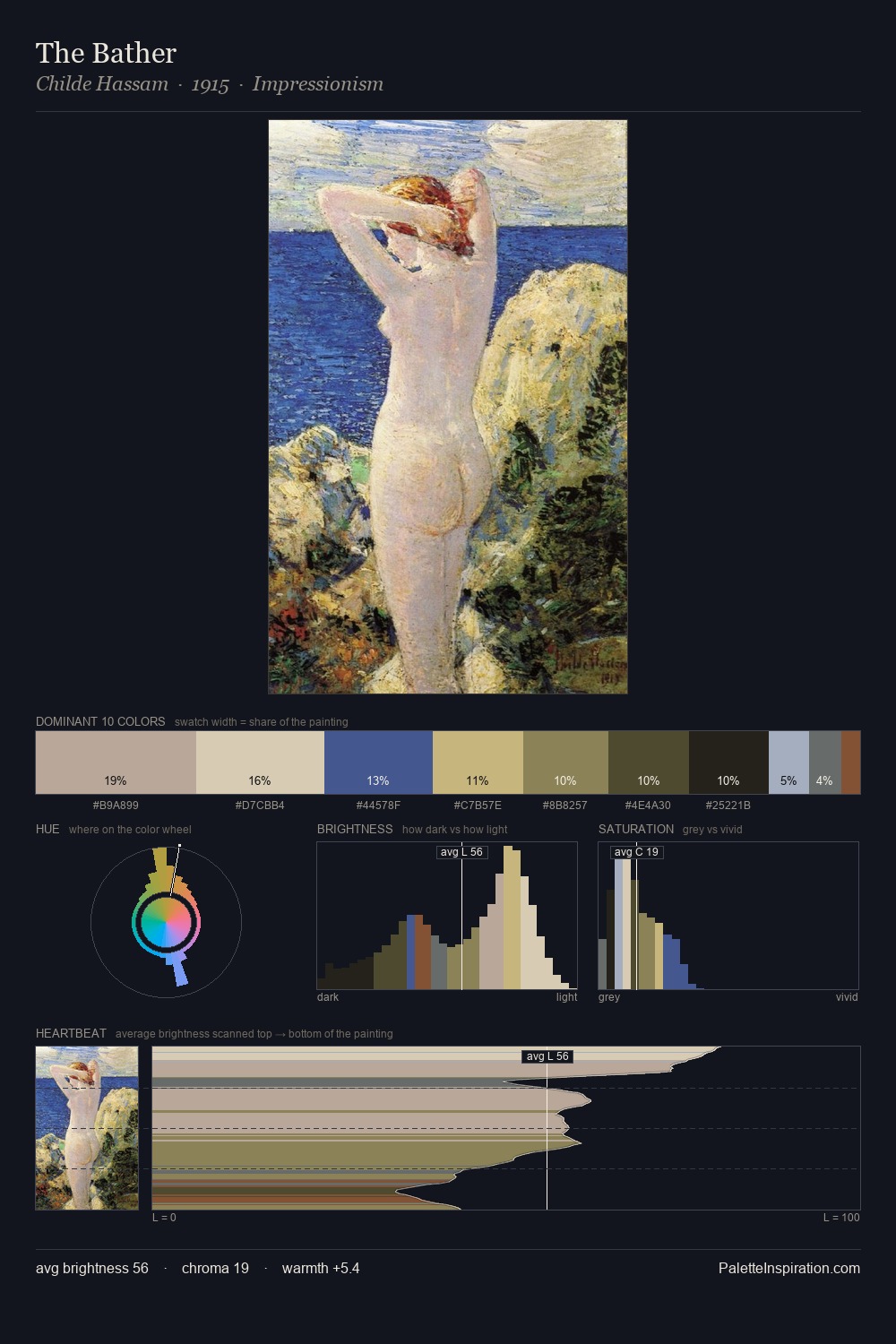Click the main painting image of The Bather
896x1344 pixels.
pos(448,407)
